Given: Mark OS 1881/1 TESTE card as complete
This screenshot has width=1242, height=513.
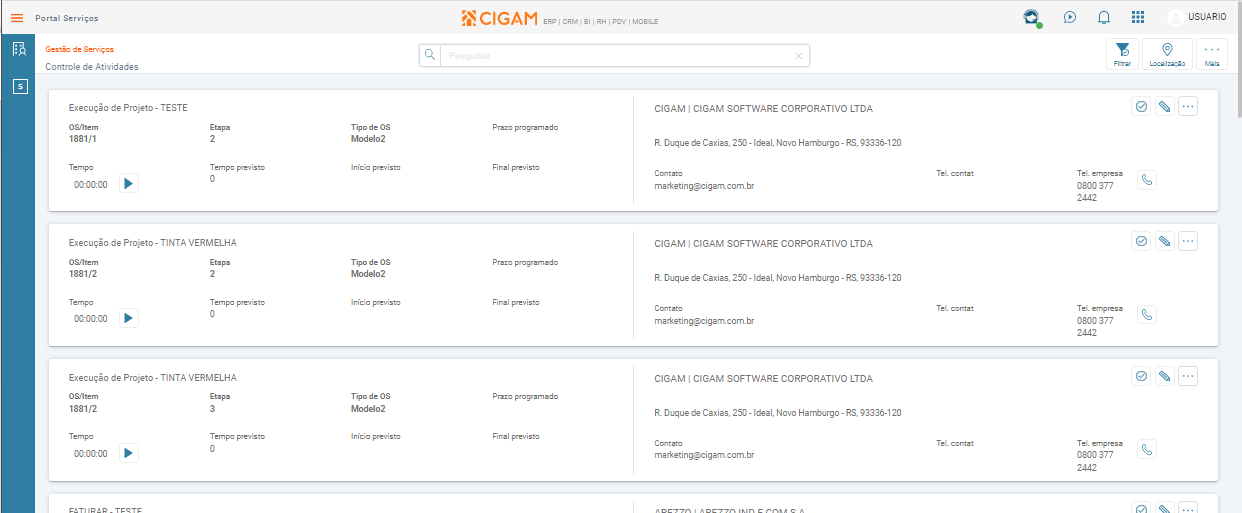Looking at the screenshot, I should coord(1141,106).
